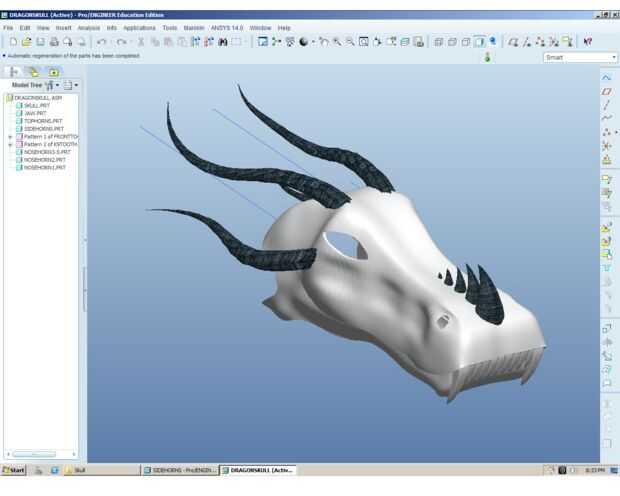Click the regeneration status traffic light icon
This screenshot has height=496, width=620.
coord(487,57)
